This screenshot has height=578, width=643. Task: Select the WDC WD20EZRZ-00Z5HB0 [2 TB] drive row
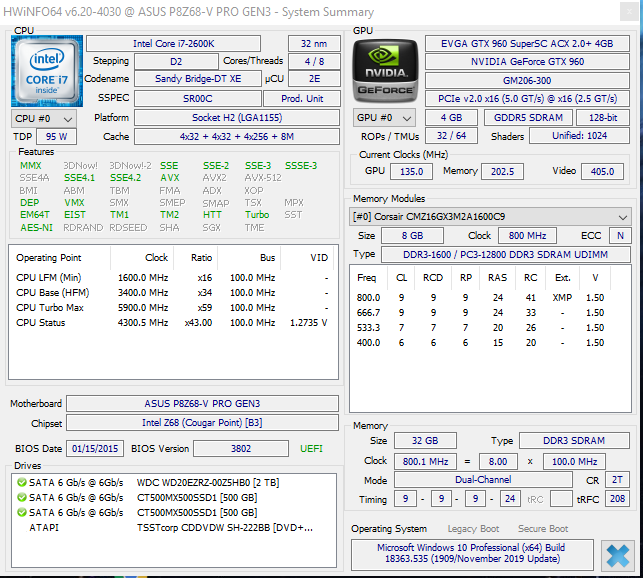coord(174,482)
